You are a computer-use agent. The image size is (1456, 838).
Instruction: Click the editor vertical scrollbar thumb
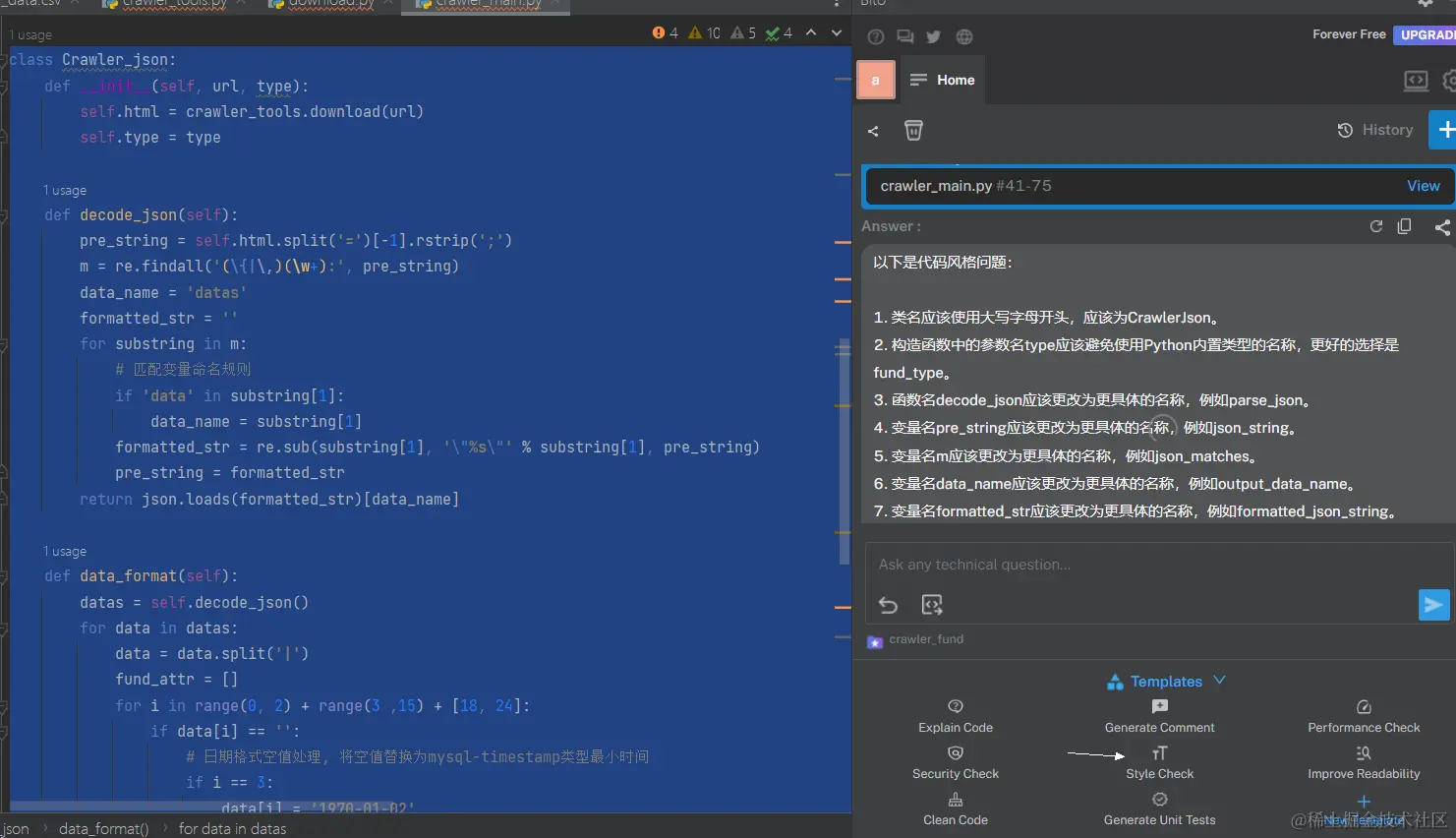pyautogui.click(x=844, y=452)
